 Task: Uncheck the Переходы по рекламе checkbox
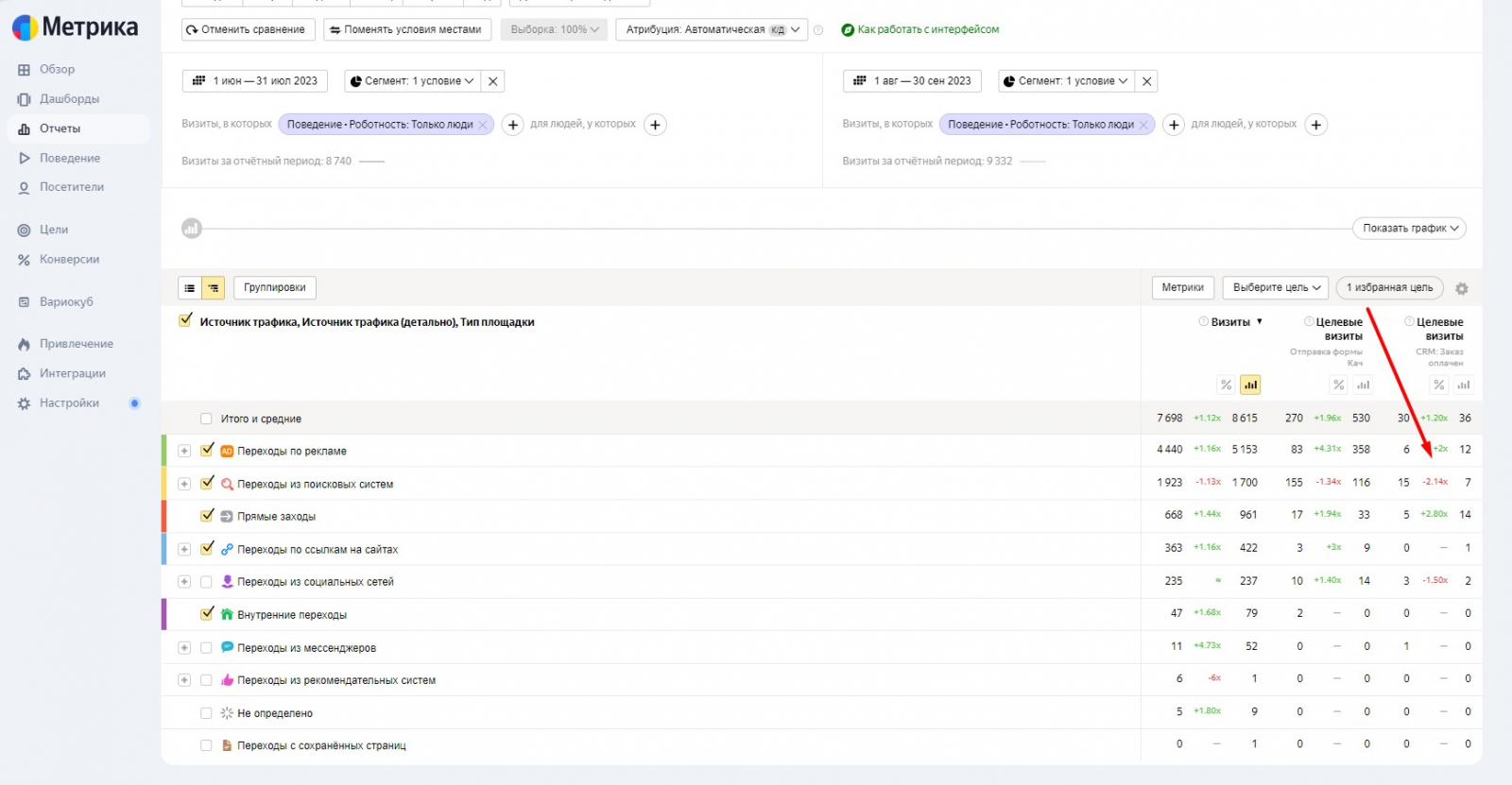pyautogui.click(x=207, y=451)
